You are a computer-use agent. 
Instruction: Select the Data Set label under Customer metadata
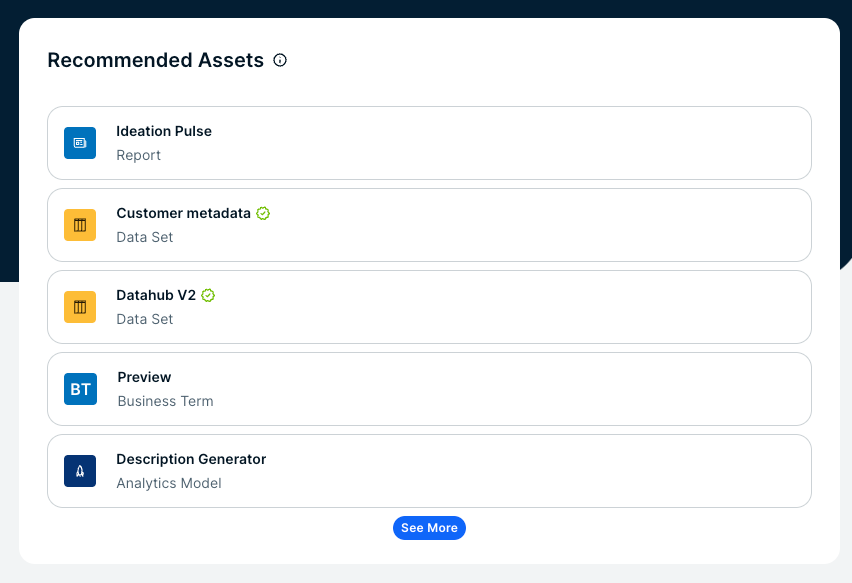(x=144, y=237)
